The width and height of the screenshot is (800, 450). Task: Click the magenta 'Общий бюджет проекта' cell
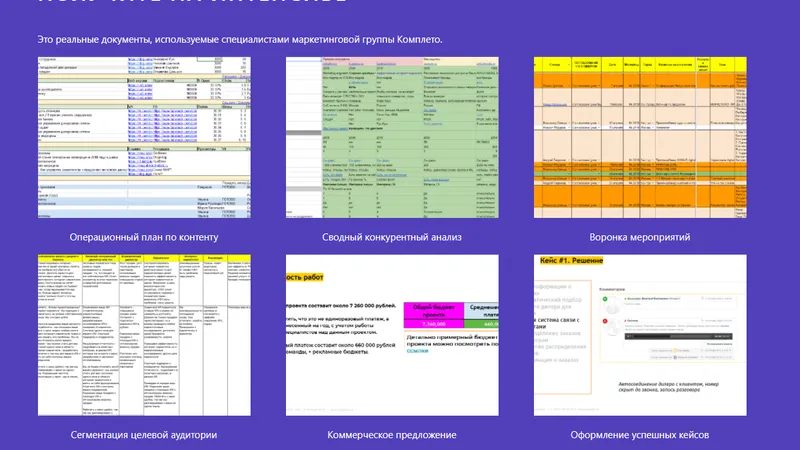pyautogui.click(x=434, y=311)
